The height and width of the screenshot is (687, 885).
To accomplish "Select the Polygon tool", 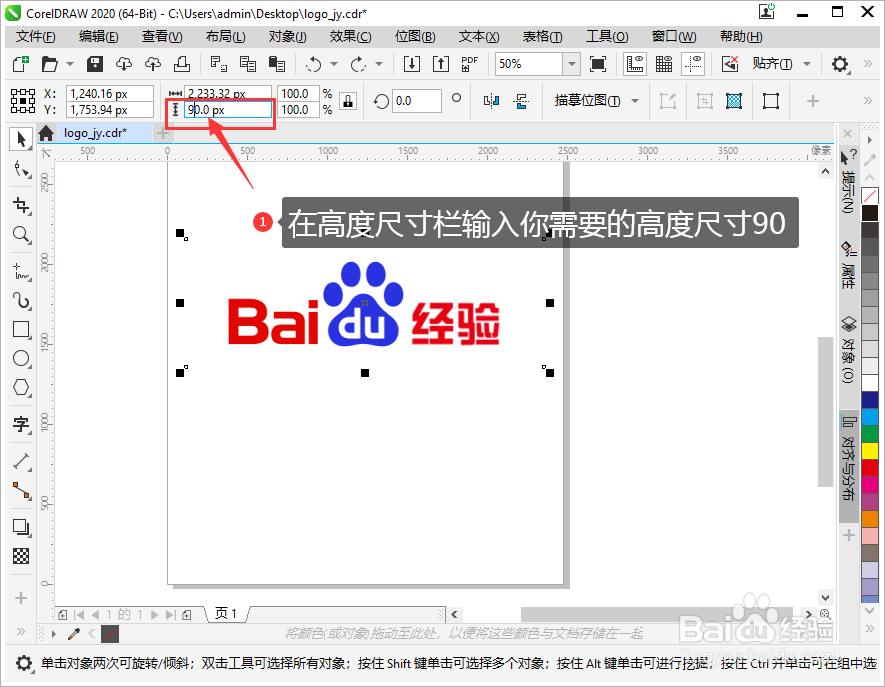I will (x=21, y=388).
